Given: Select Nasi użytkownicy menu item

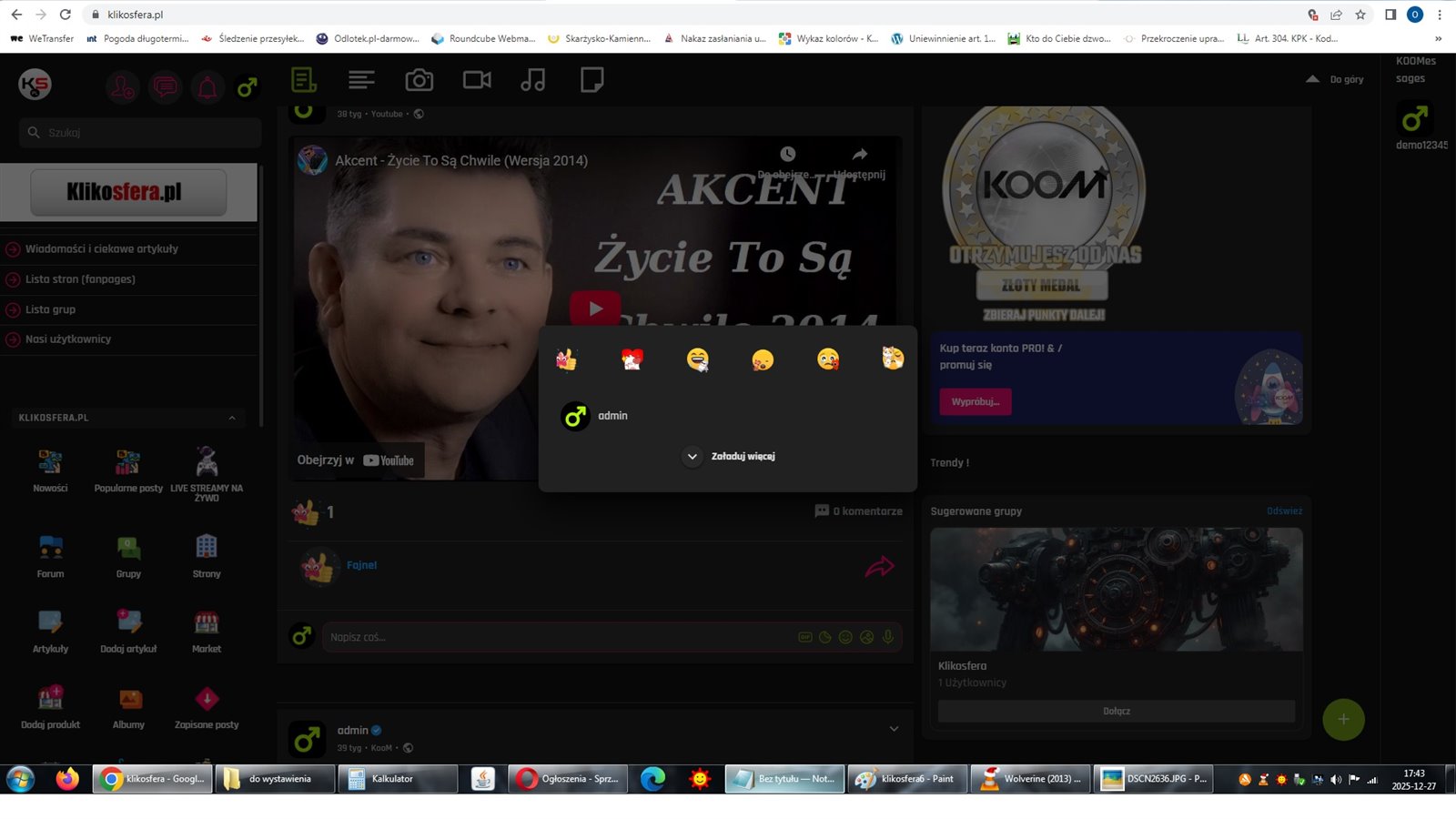Looking at the screenshot, I should pyautogui.click(x=68, y=339).
